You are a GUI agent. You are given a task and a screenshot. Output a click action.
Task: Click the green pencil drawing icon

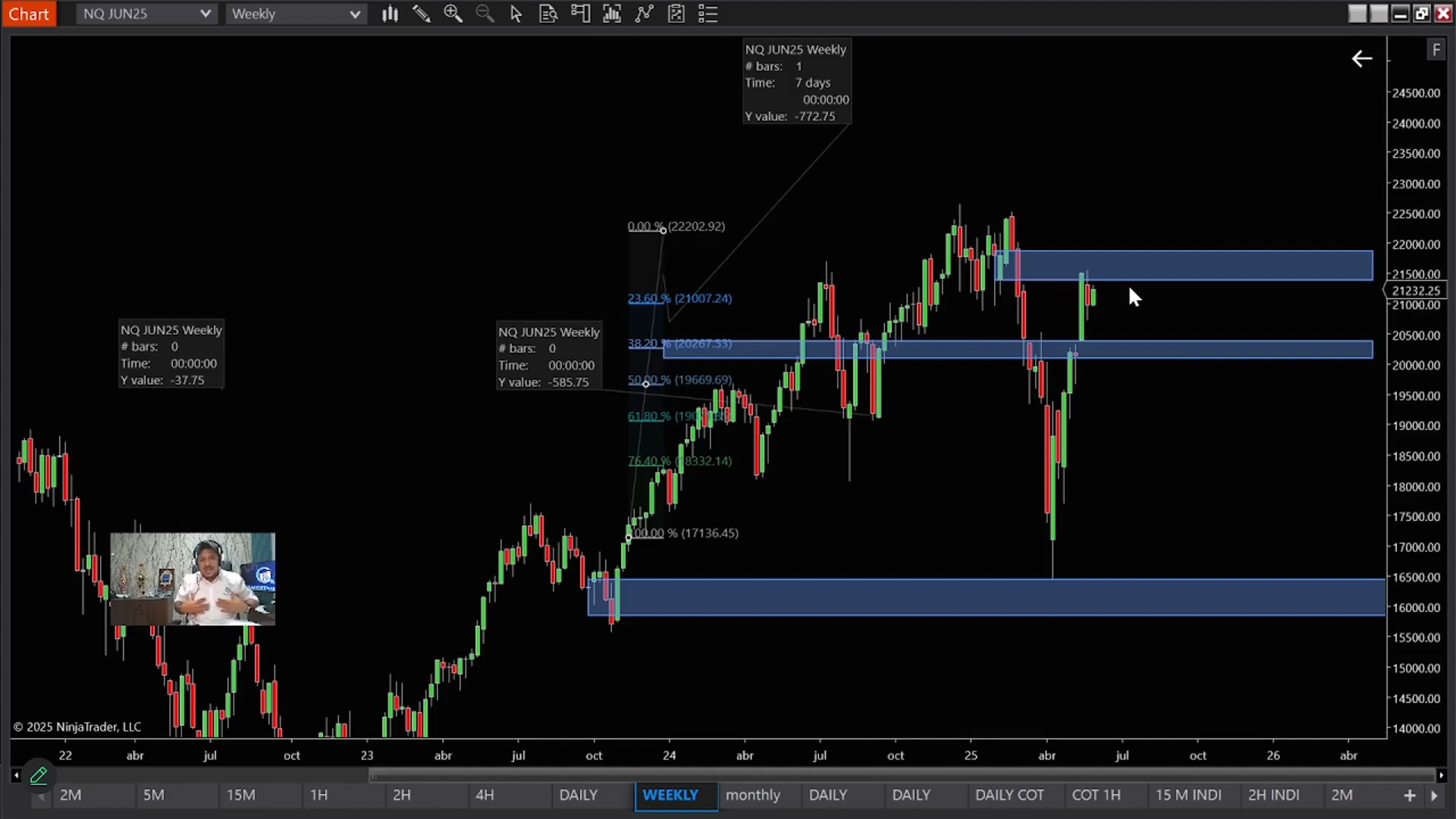[x=39, y=775]
